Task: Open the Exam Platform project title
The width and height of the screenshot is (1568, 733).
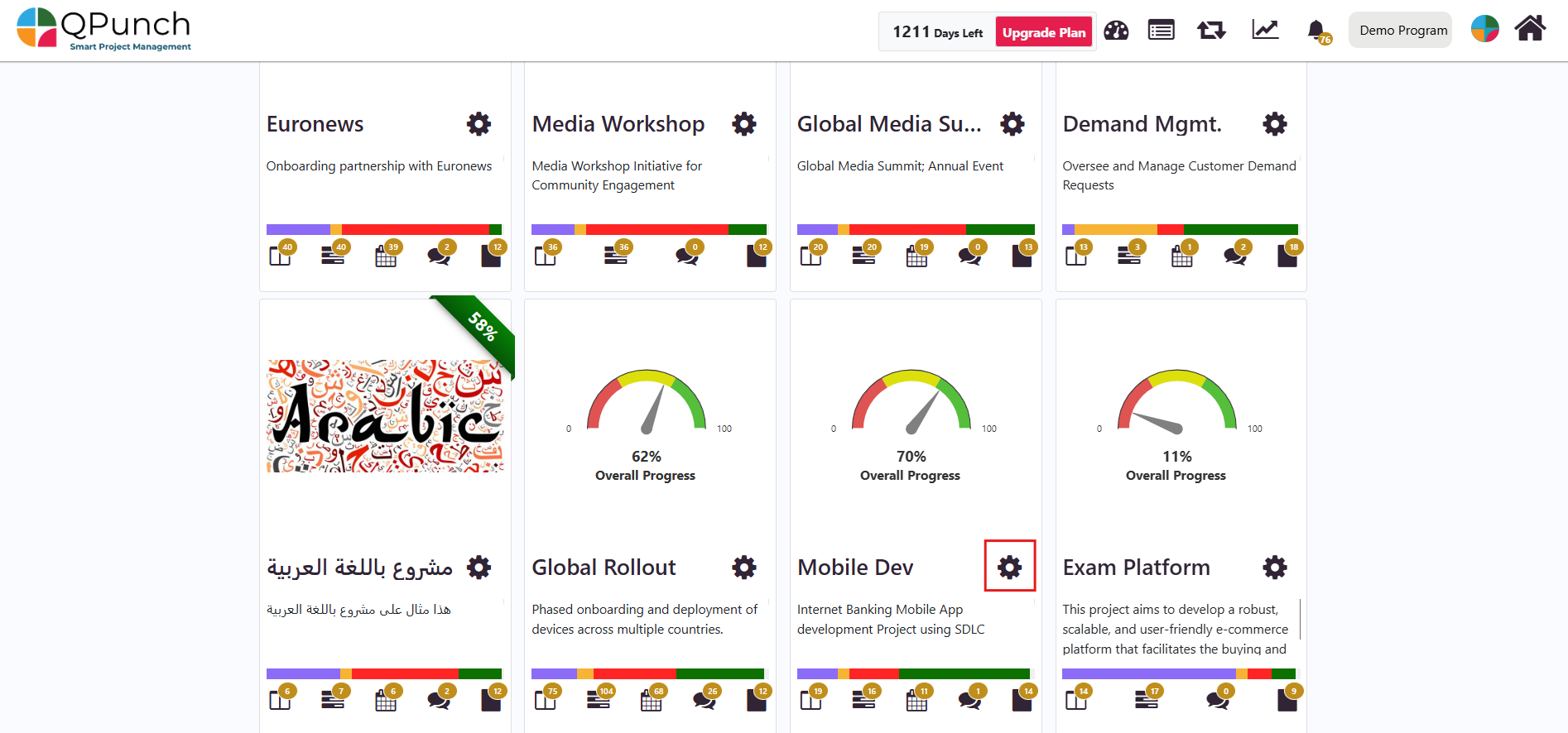Action: 1136,568
